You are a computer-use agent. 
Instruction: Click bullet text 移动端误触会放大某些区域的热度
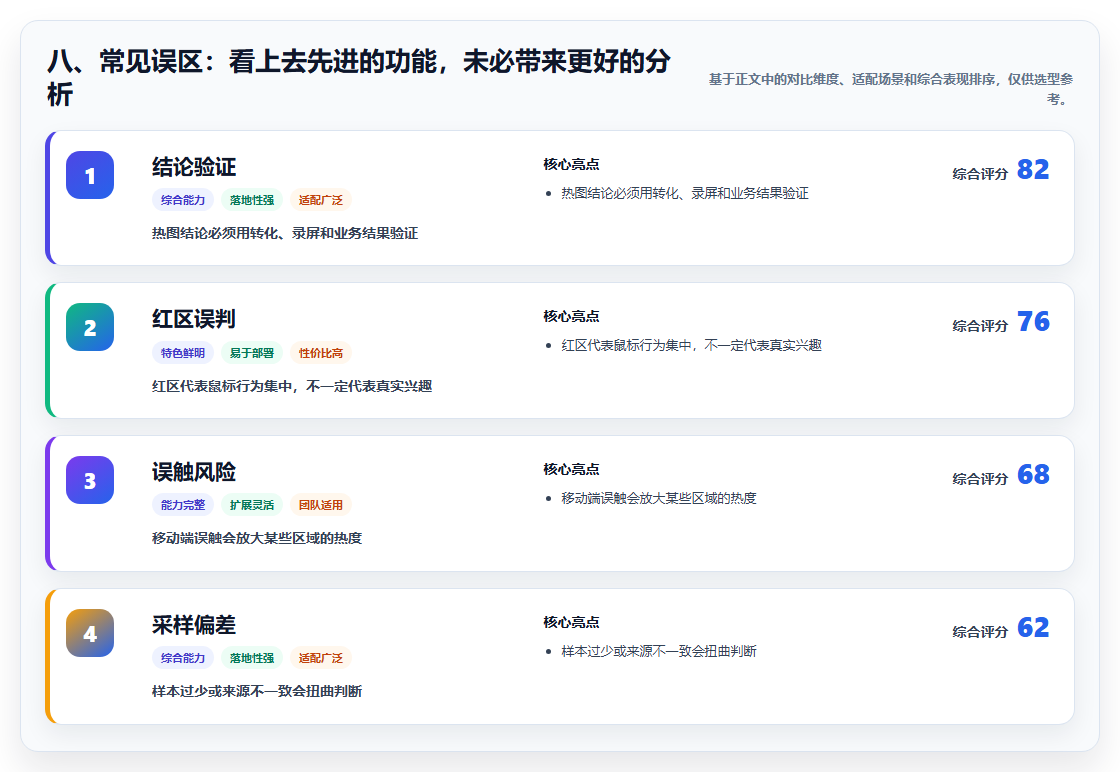tap(659, 498)
